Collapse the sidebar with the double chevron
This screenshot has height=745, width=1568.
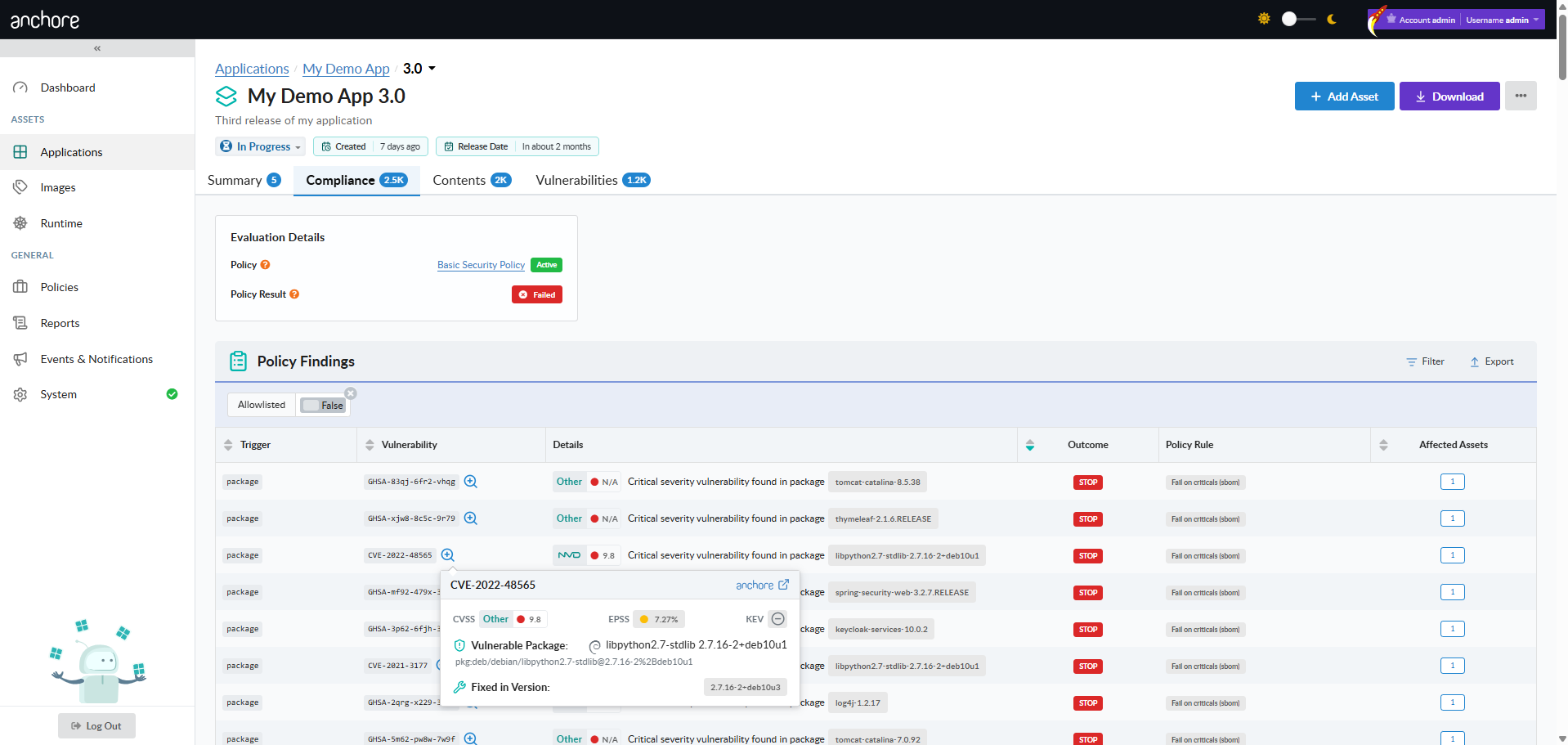(x=97, y=48)
